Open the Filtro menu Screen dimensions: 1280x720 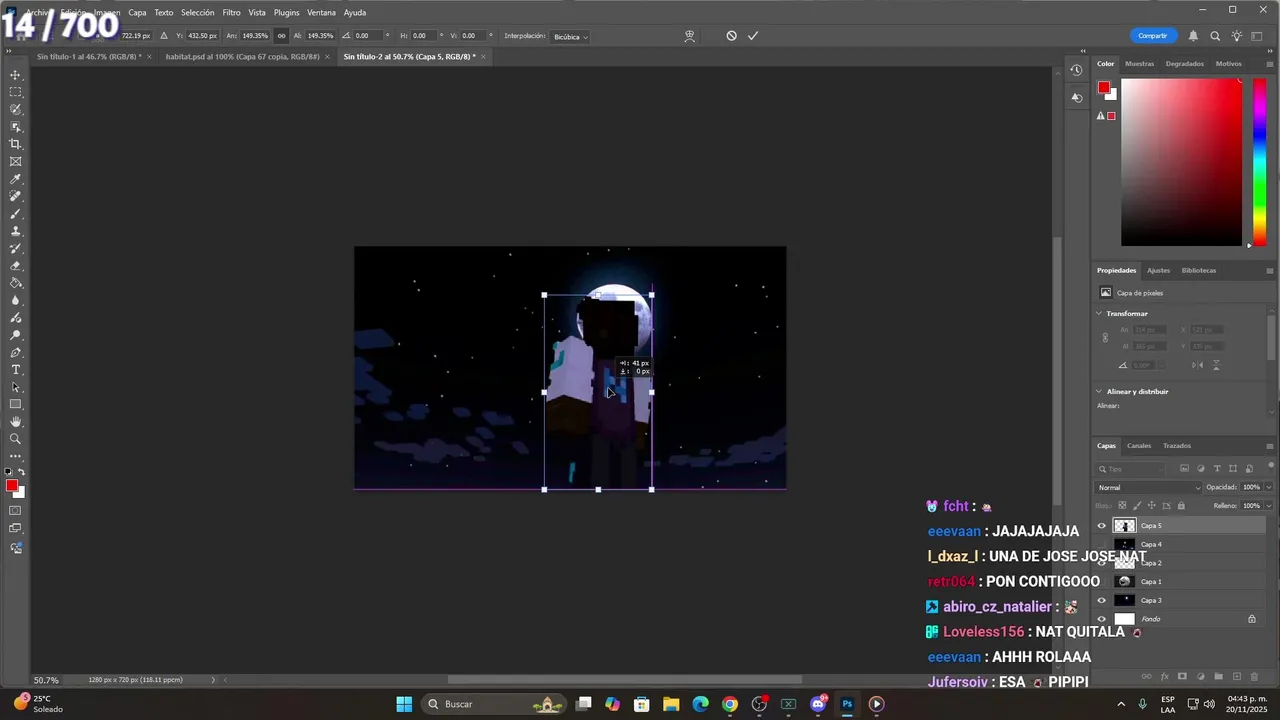pos(231,12)
